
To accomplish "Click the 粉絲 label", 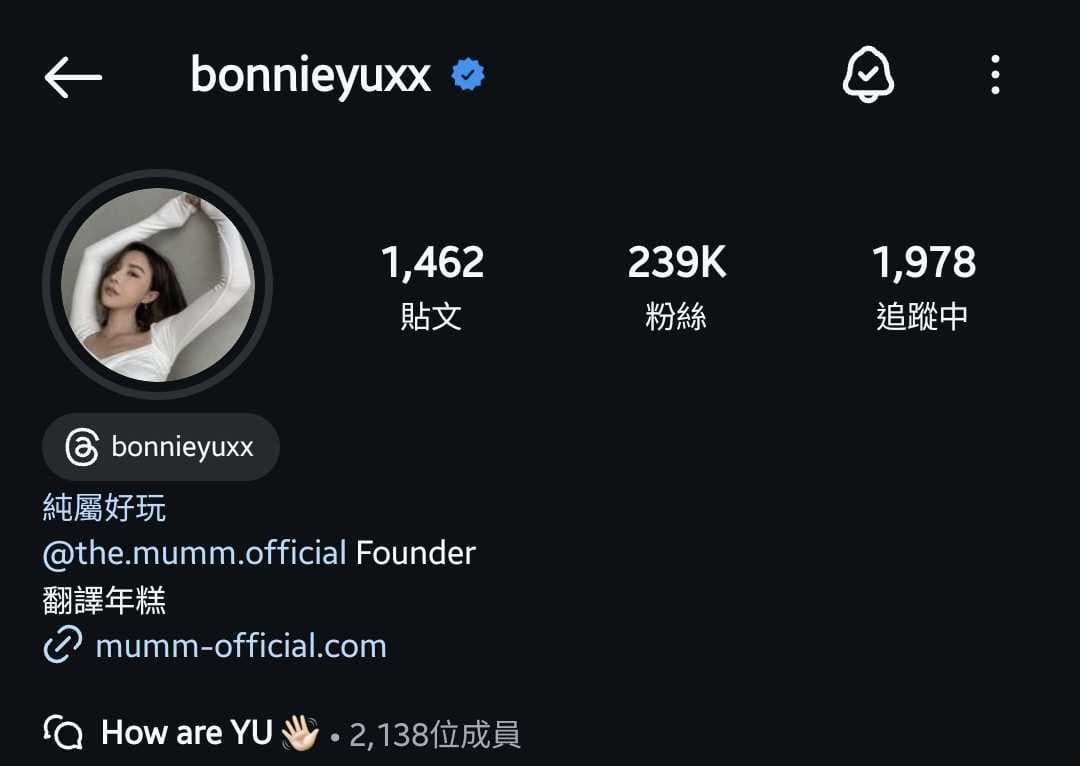I will [676, 317].
